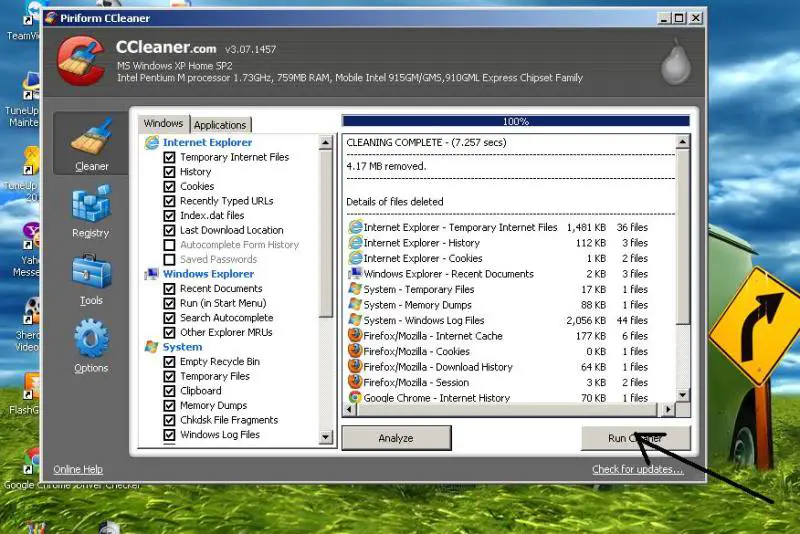
Task: Toggle Chkdsk File Fragments checkbox
Action: tap(169, 420)
